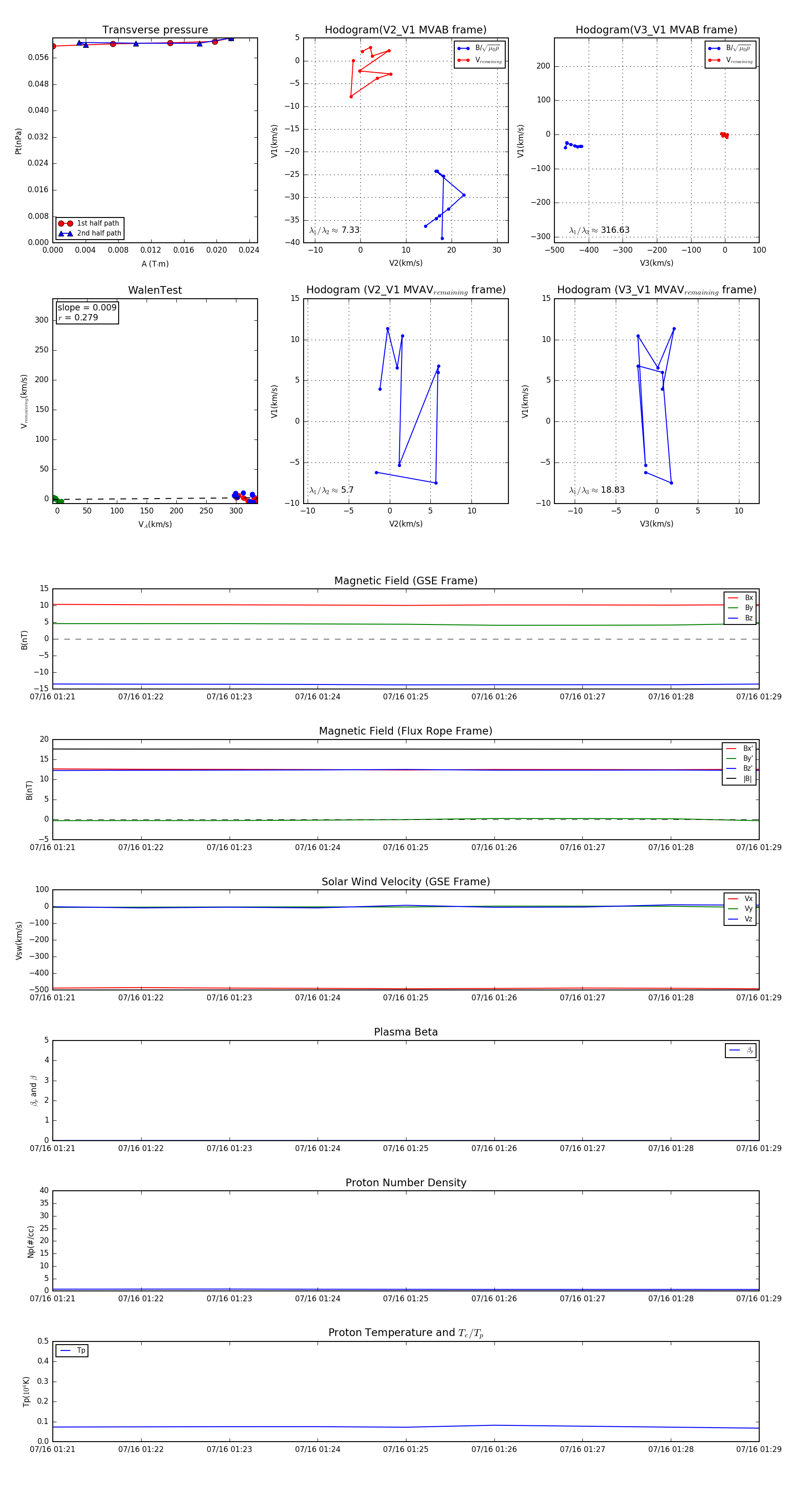Click the Tp legend entry
This screenshot has height=1489, width=812.
(x=72, y=1350)
